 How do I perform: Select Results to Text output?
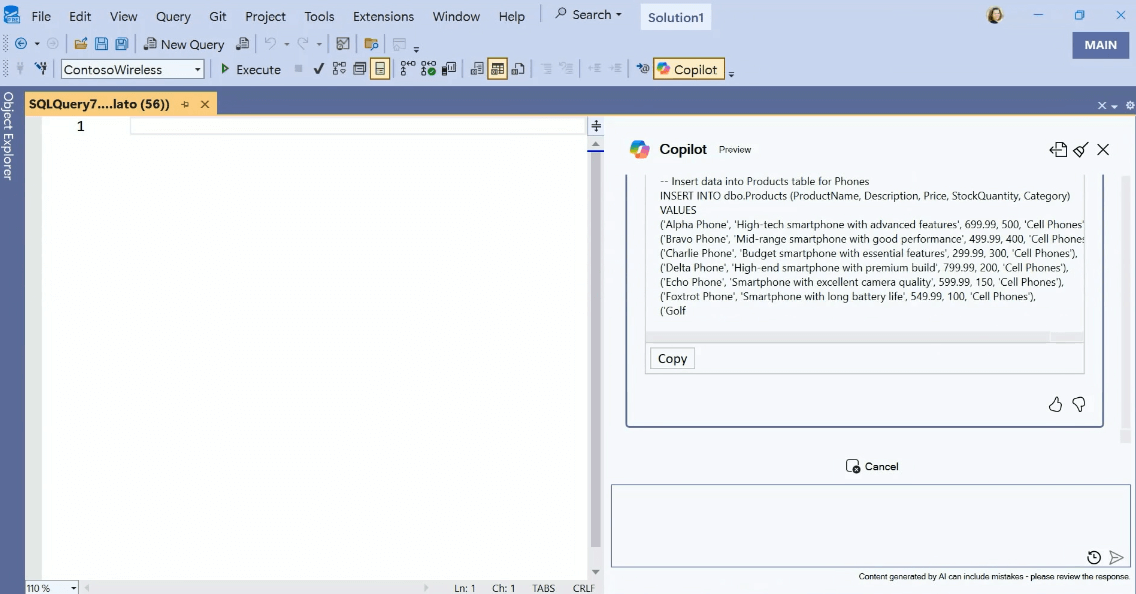477,69
